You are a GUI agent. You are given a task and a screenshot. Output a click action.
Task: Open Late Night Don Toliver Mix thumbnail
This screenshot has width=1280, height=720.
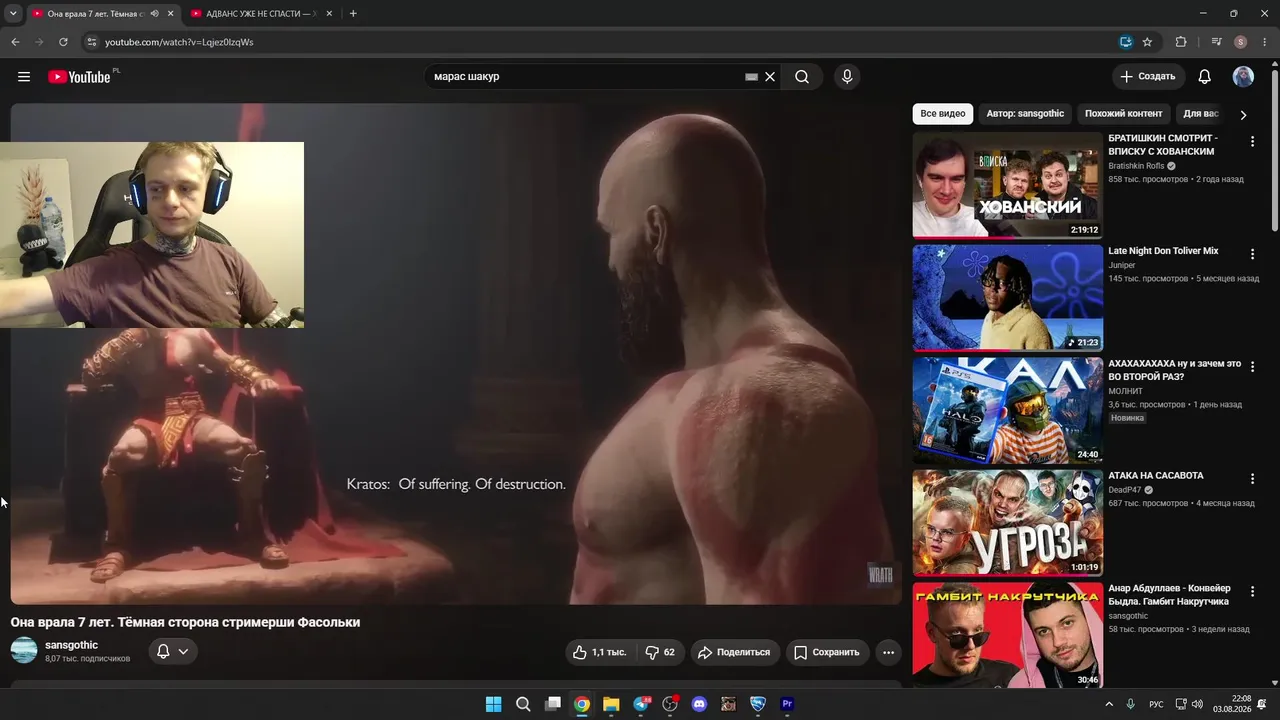click(1008, 298)
